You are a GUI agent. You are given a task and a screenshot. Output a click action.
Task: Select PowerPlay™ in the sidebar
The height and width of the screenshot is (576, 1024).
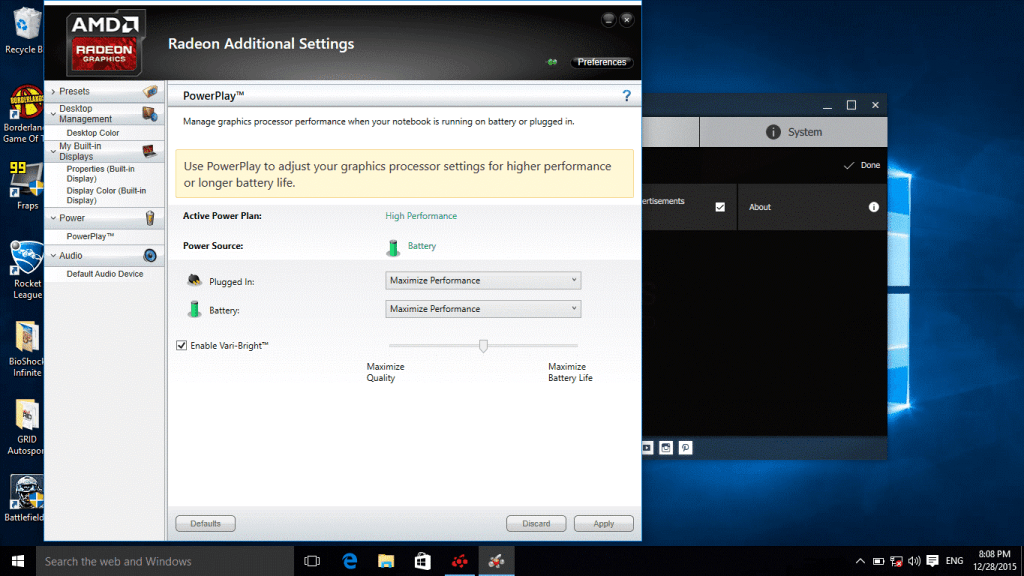tap(90, 236)
